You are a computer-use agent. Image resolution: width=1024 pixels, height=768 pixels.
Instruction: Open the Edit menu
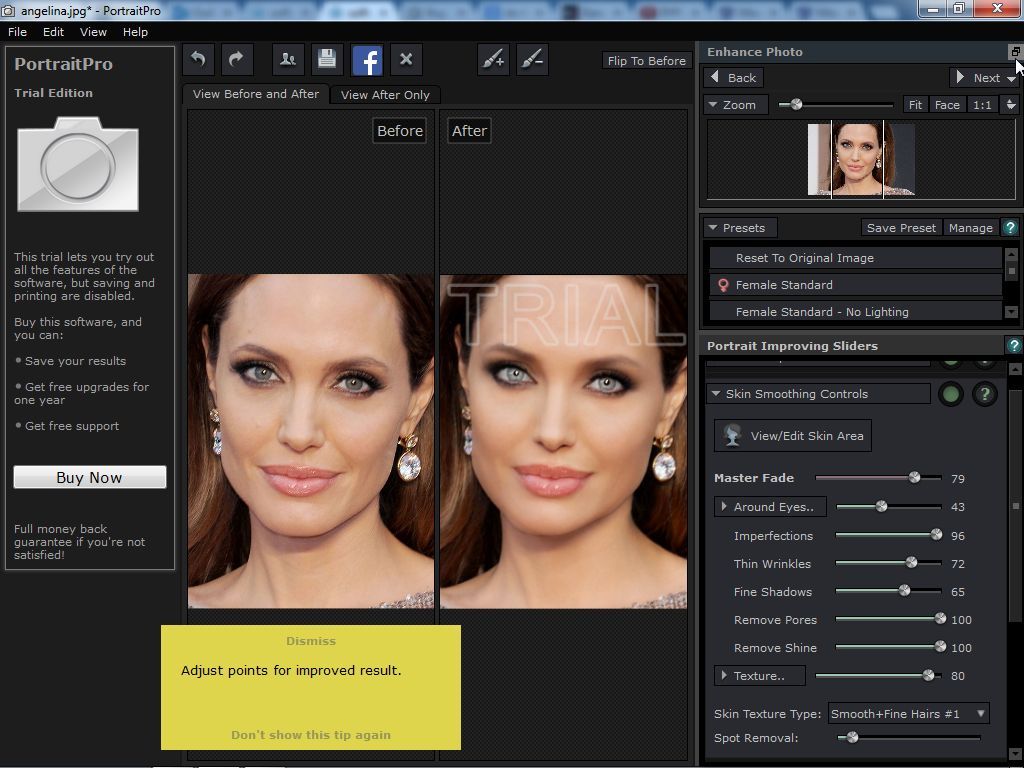[x=53, y=31]
